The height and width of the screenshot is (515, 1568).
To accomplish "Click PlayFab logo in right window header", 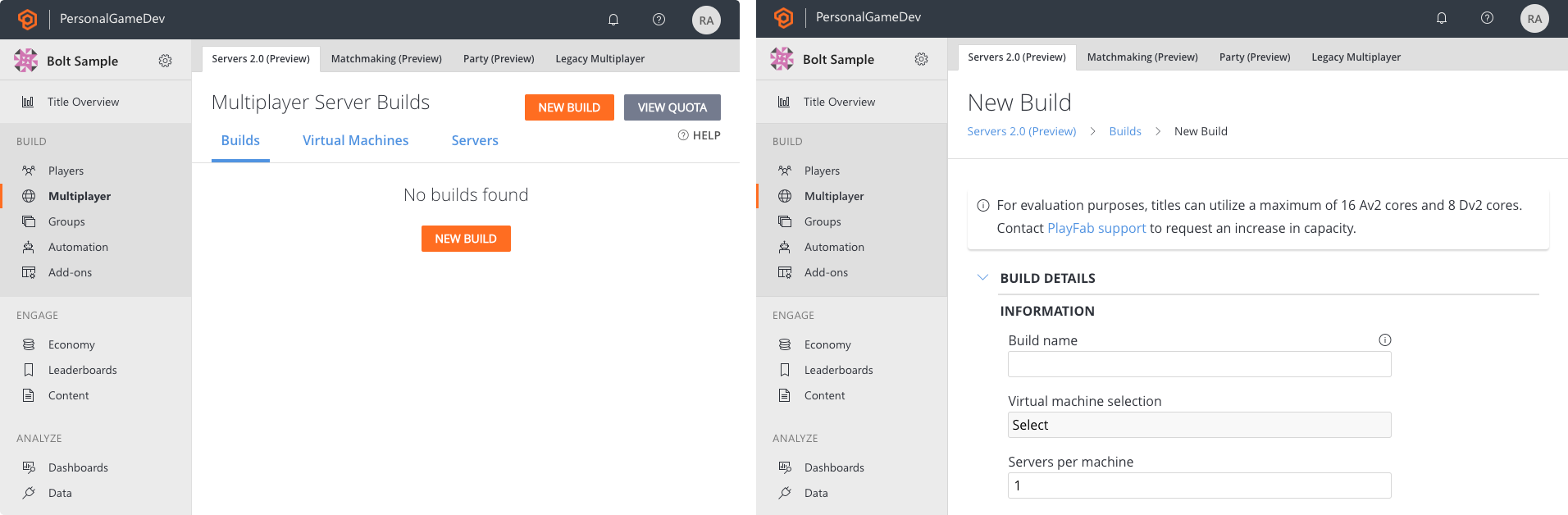I will point(784,17).
